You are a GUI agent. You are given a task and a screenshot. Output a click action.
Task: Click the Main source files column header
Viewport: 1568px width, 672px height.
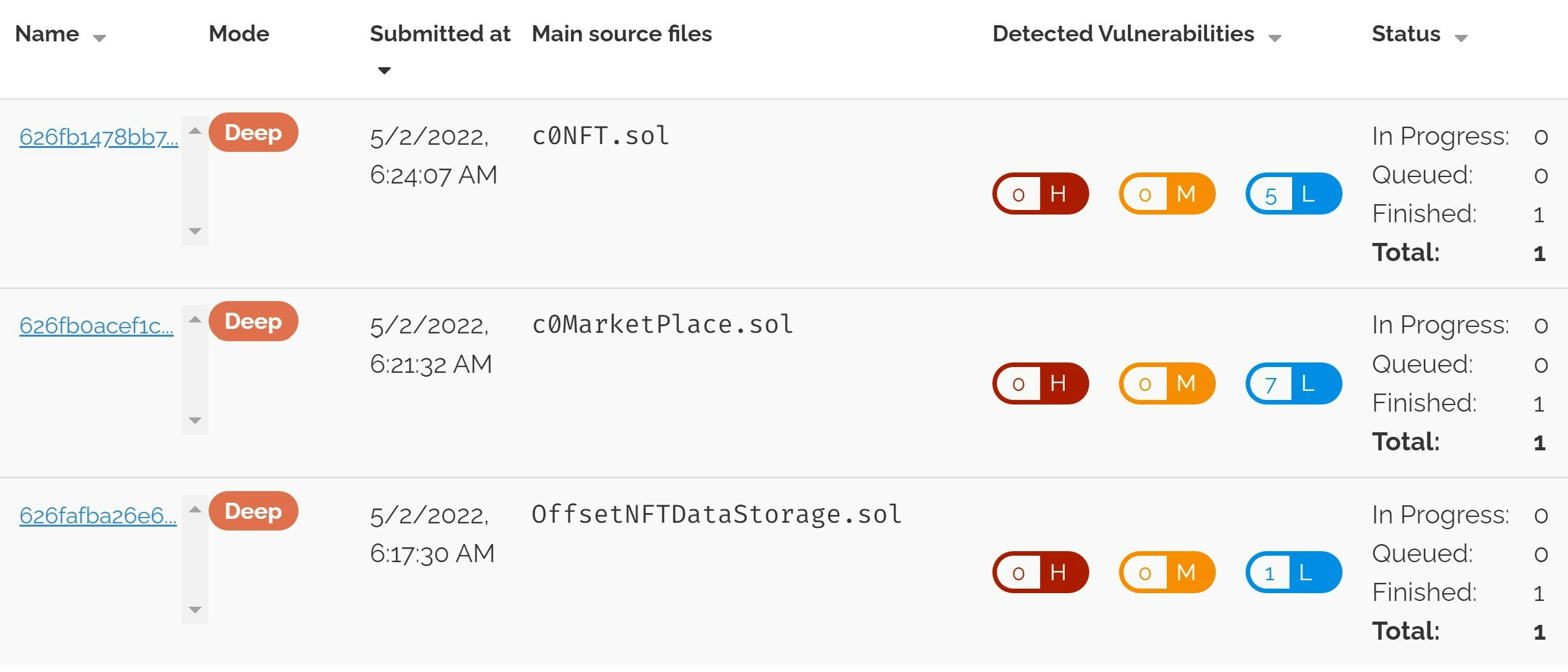pos(622,34)
